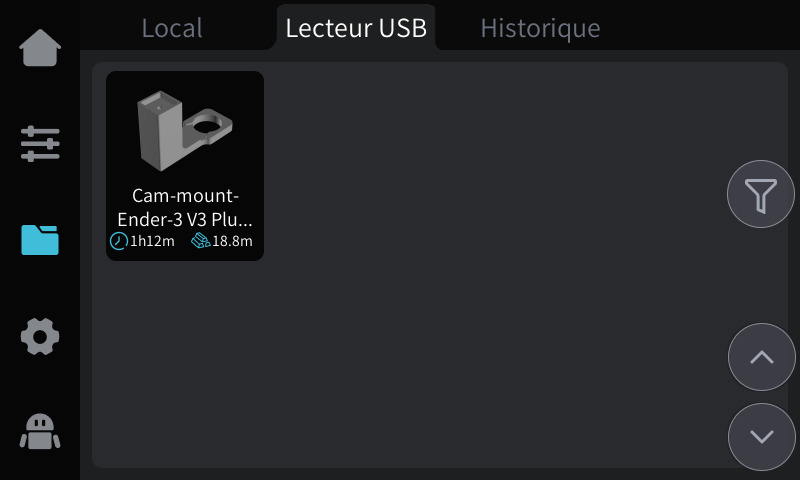Click the rectangular block of the model preview
The width and height of the screenshot is (800, 480).
160,131
